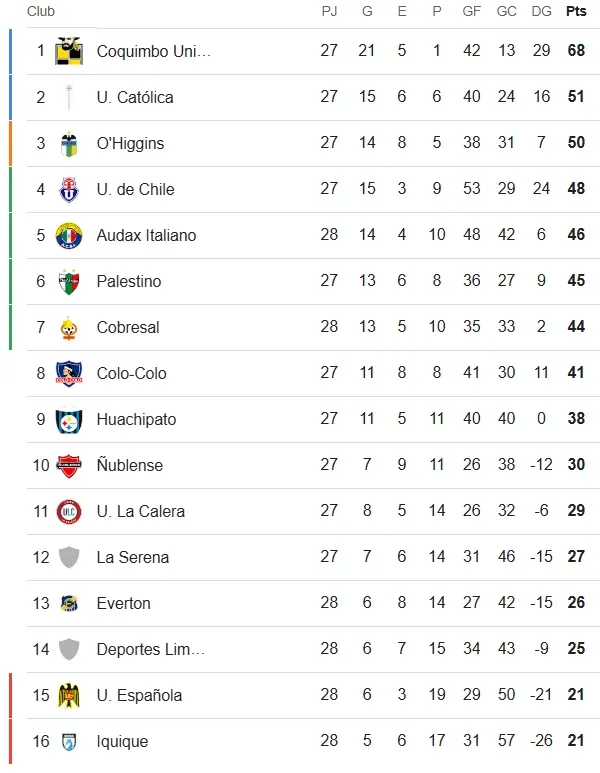
Task: Click the U. de Chile crest
Action: 69,189
